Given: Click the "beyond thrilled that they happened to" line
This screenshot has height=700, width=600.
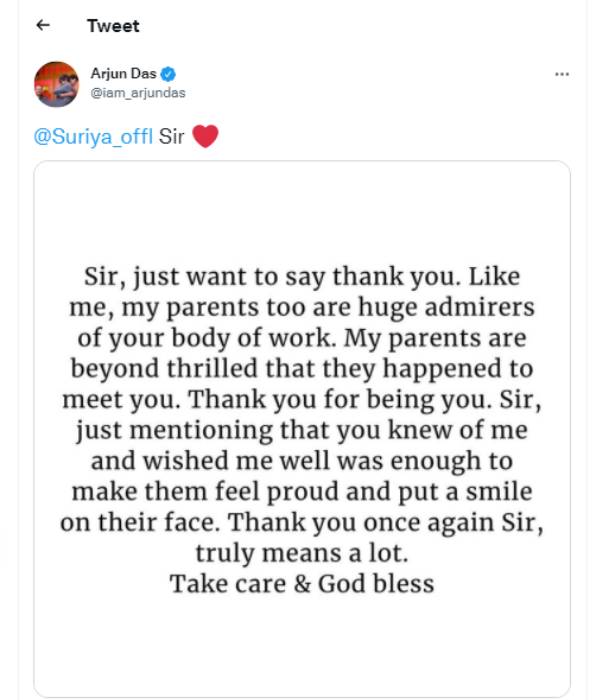Looking at the screenshot, I should pos(302,367).
